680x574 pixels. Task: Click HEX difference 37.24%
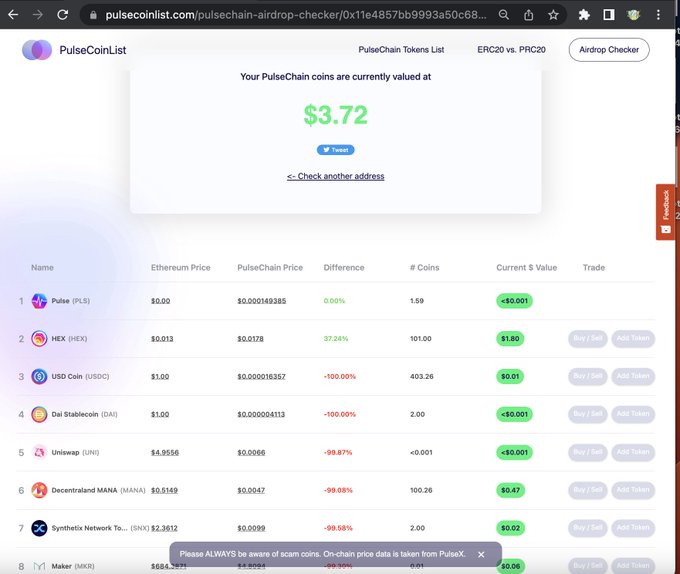pos(336,339)
